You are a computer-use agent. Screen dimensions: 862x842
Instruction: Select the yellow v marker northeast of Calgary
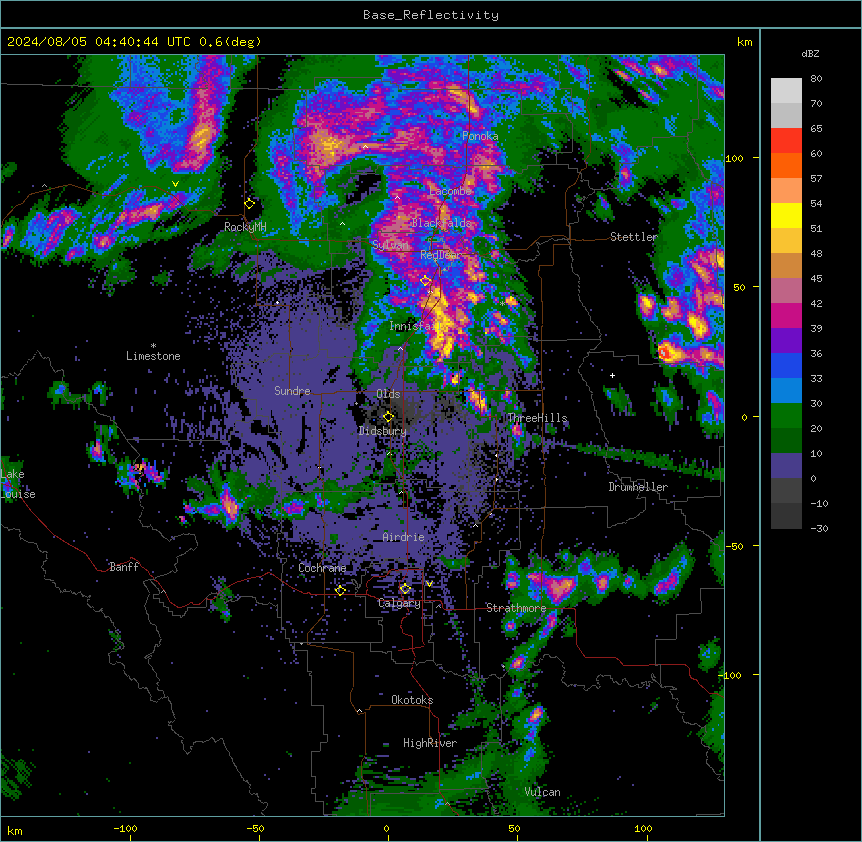[x=429, y=584]
